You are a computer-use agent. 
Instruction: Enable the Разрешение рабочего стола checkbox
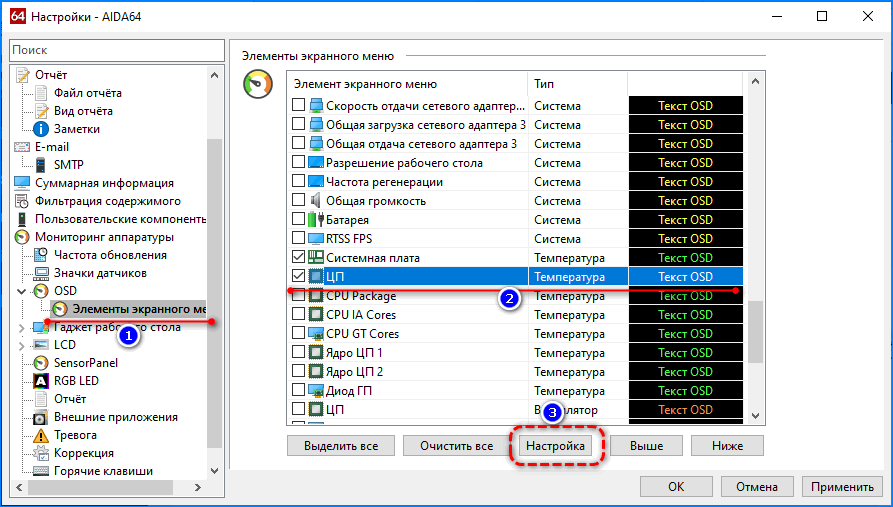click(298, 162)
